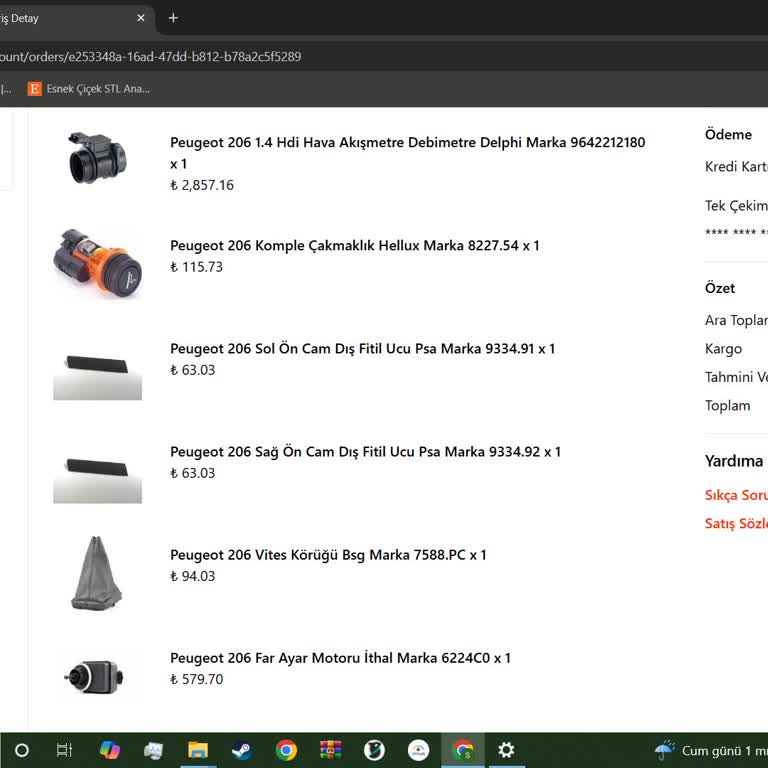This screenshot has height=768, width=768.
Task: Open the Esnek Çiçek STL bookmark
Action: click(x=89, y=89)
